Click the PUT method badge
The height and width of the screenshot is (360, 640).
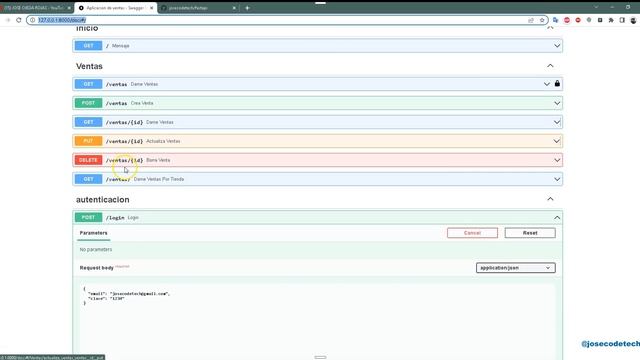coord(88,141)
